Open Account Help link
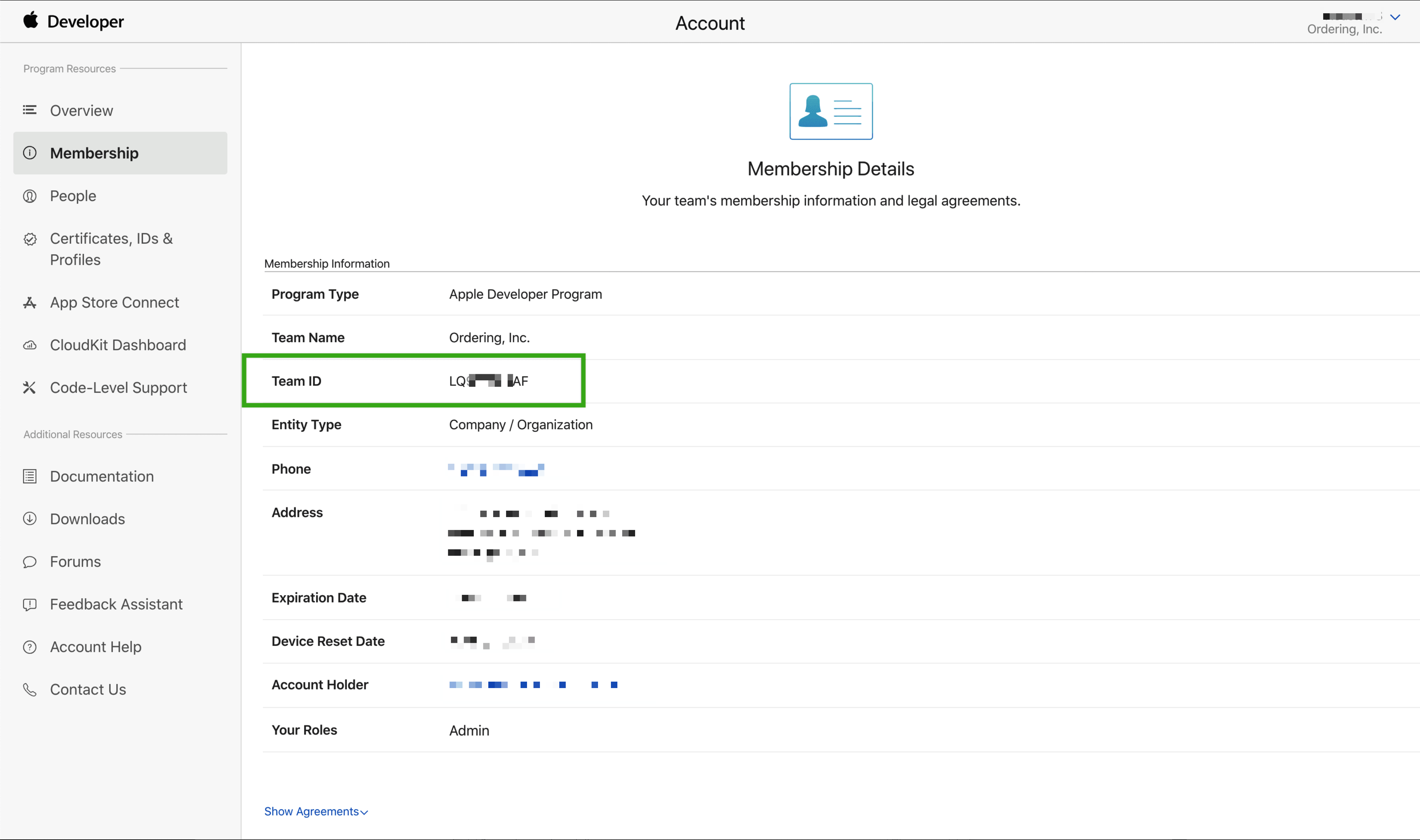1420x840 pixels. (96, 647)
